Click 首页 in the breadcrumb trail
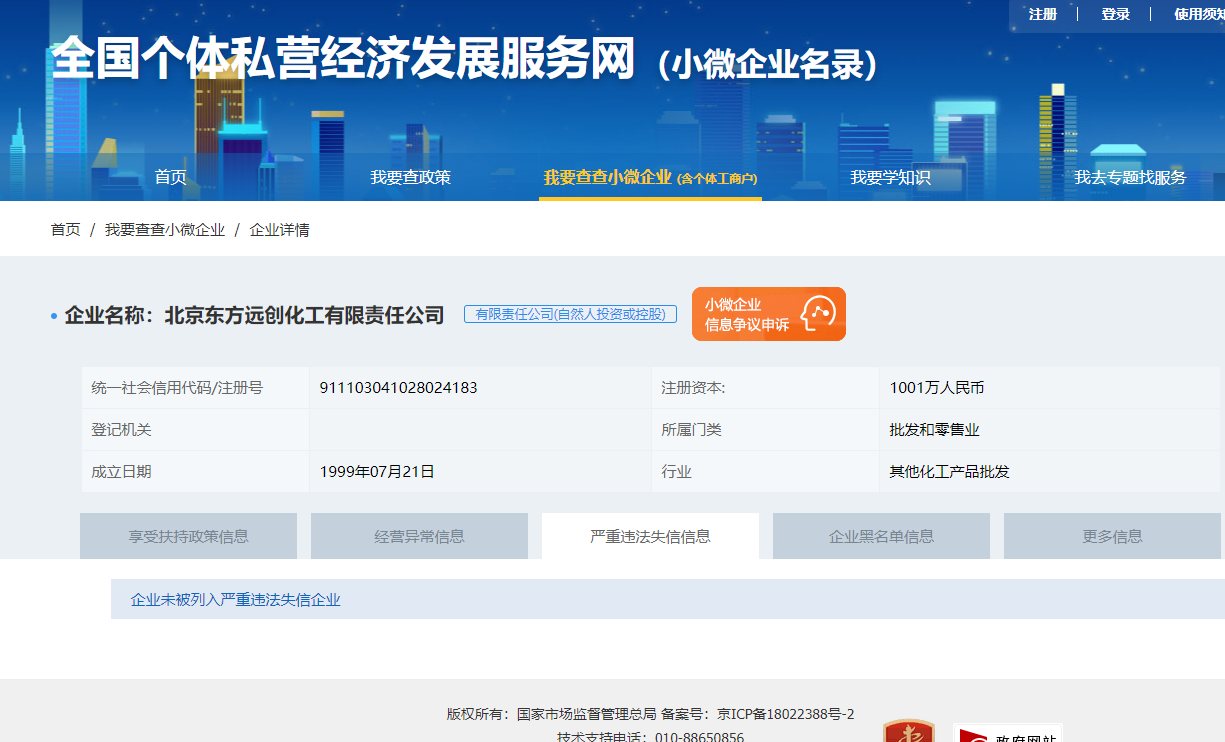Screen dimensions: 1225x742 tap(66, 230)
